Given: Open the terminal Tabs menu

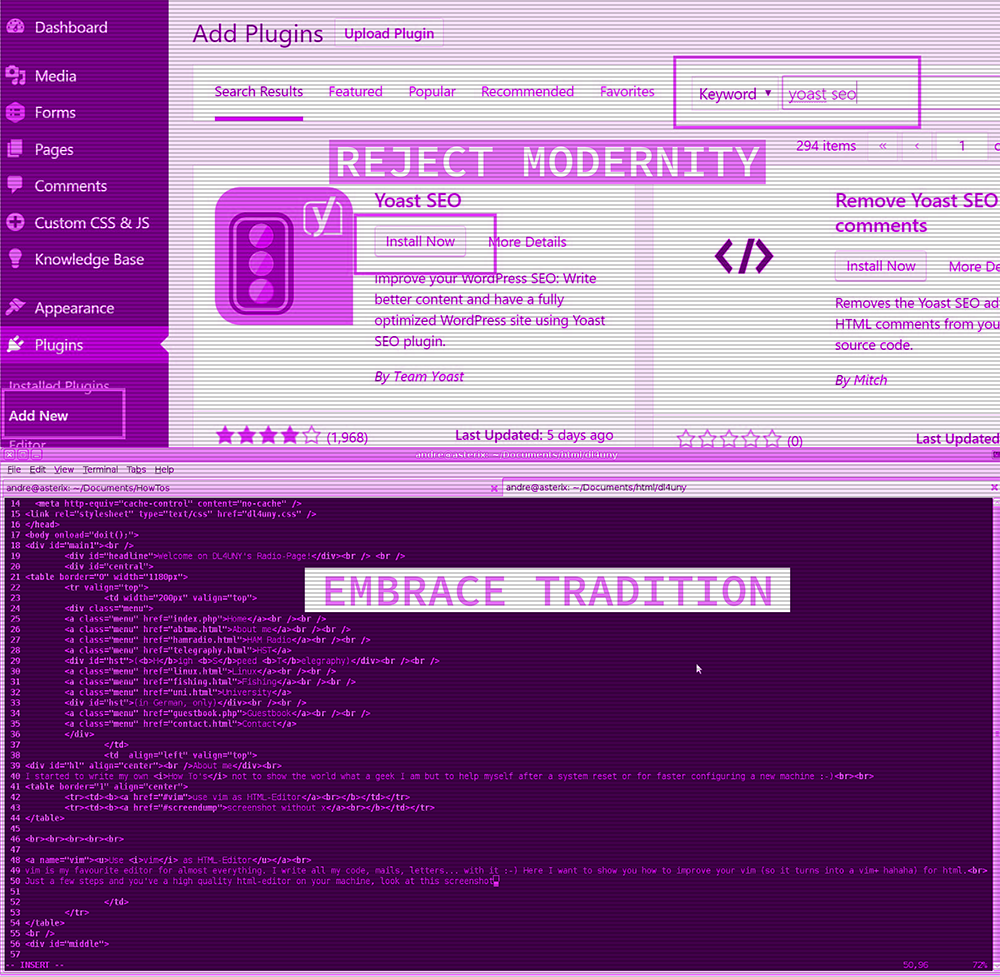Looking at the screenshot, I should 136,470.
